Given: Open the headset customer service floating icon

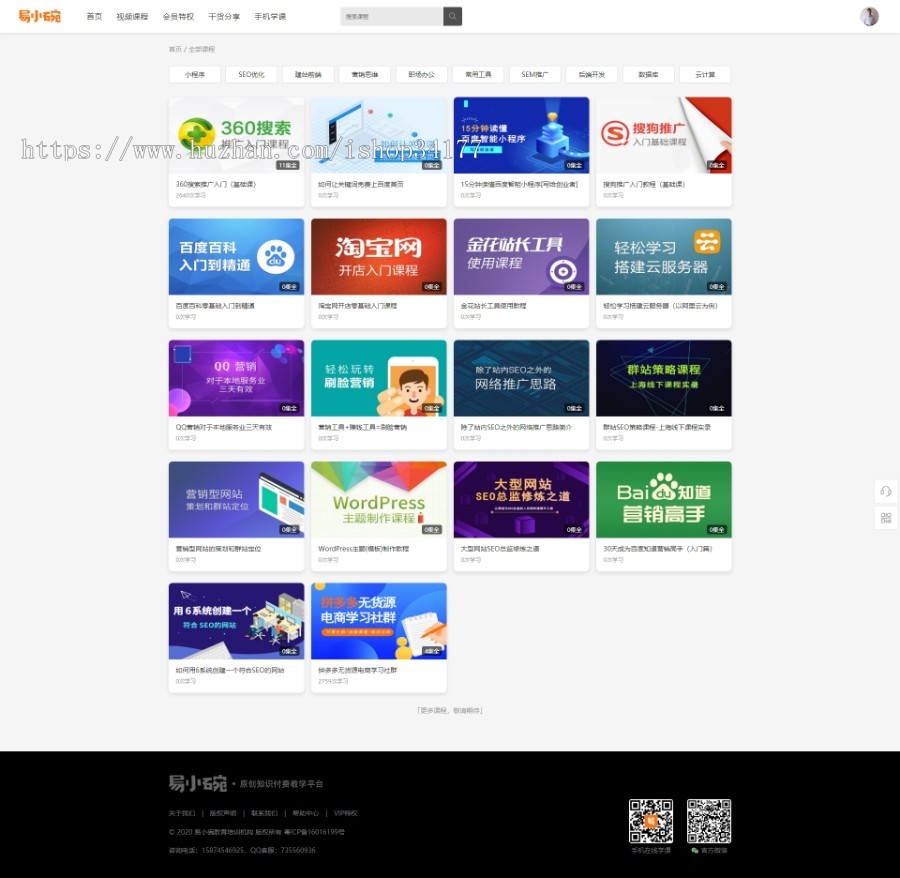Looking at the screenshot, I should pos(885,491).
